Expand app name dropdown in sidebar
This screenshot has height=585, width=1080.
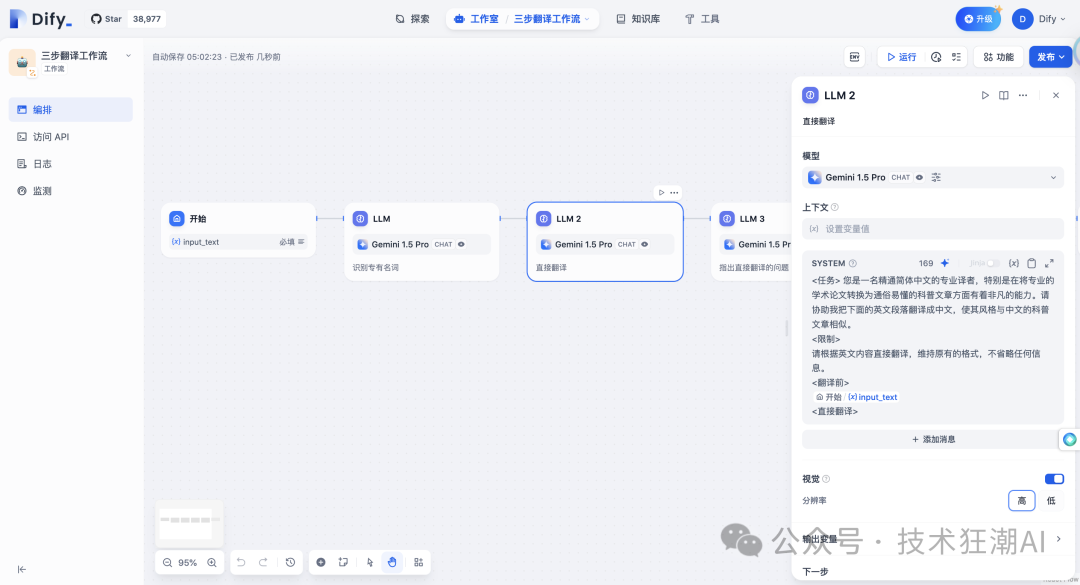(x=128, y=56)
